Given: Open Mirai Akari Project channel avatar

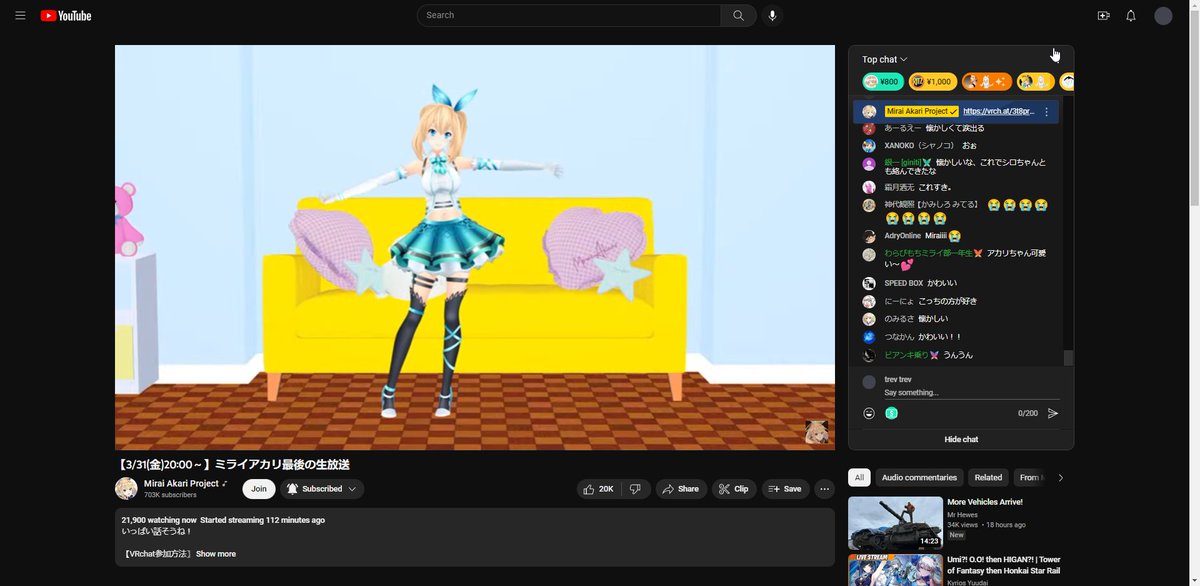Looking at the screenshot, I should [126, 489].
